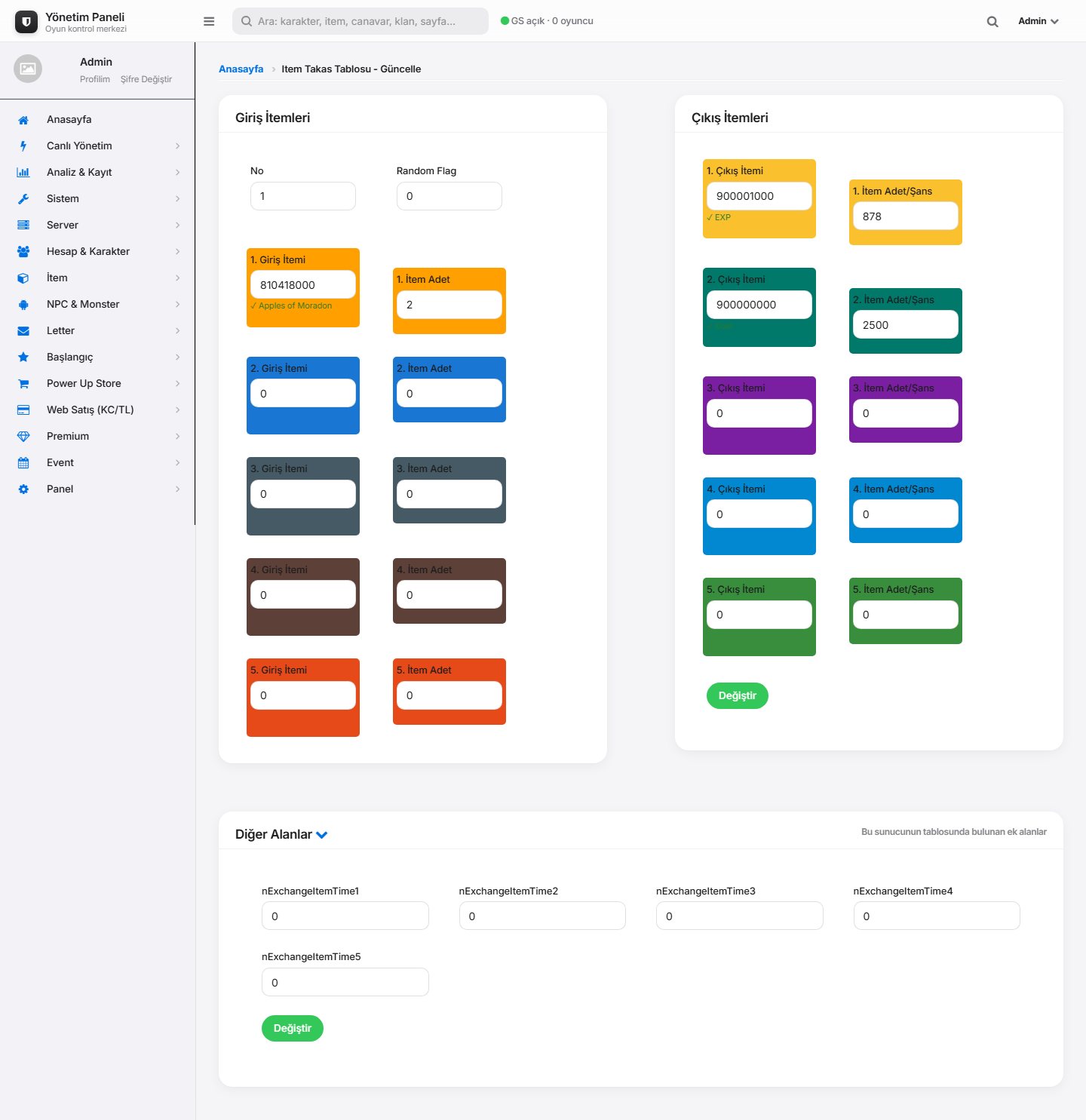The image size is (1086, 1120).
Task: Expand the Web Satış (KC/TL) chevron
Action: click(x=178, y=410)
